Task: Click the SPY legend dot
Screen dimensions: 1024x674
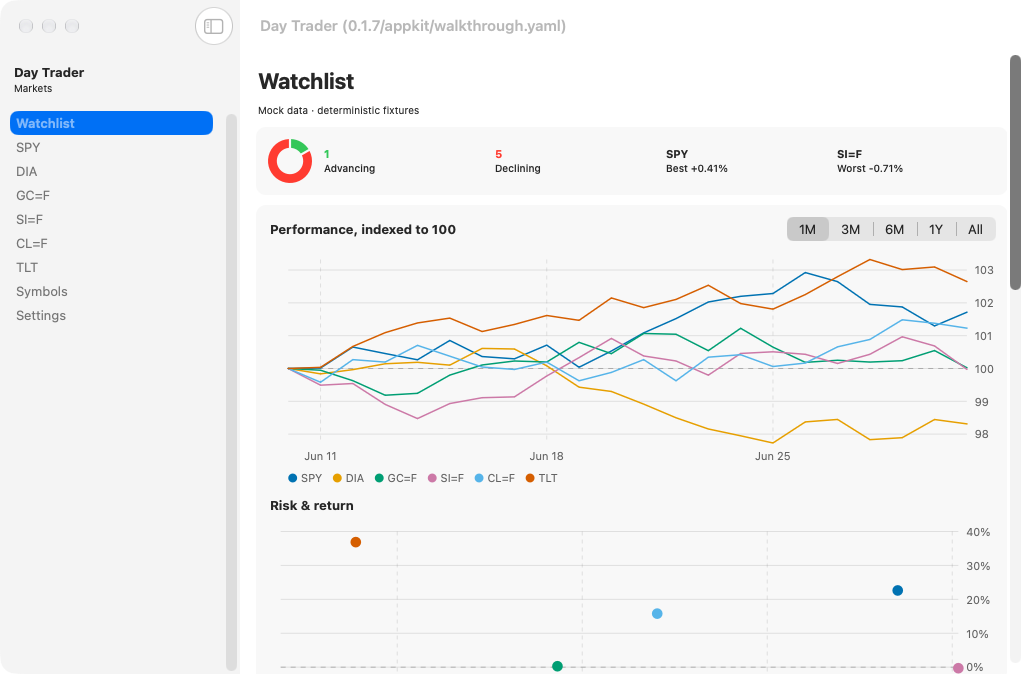Action: click(293, 478)
